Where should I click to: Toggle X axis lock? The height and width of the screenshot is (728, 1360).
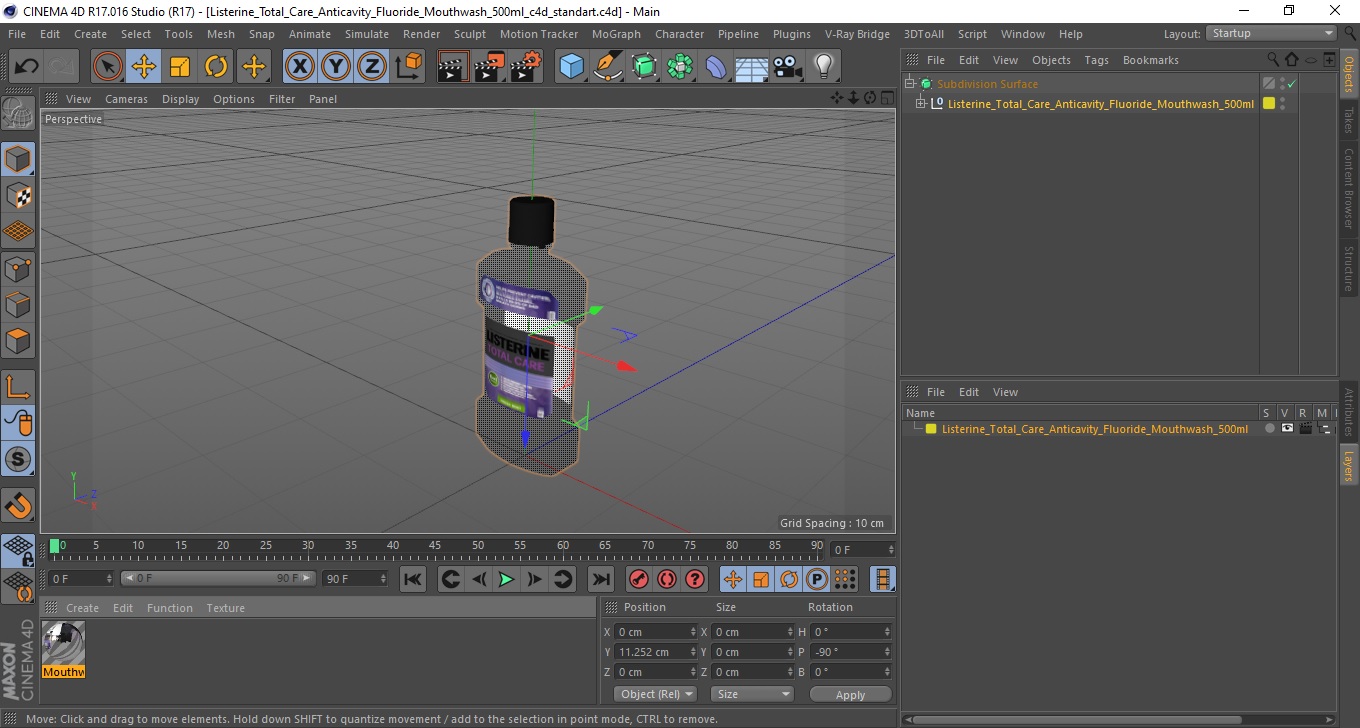pyautogui.click(x=299, y=67)
